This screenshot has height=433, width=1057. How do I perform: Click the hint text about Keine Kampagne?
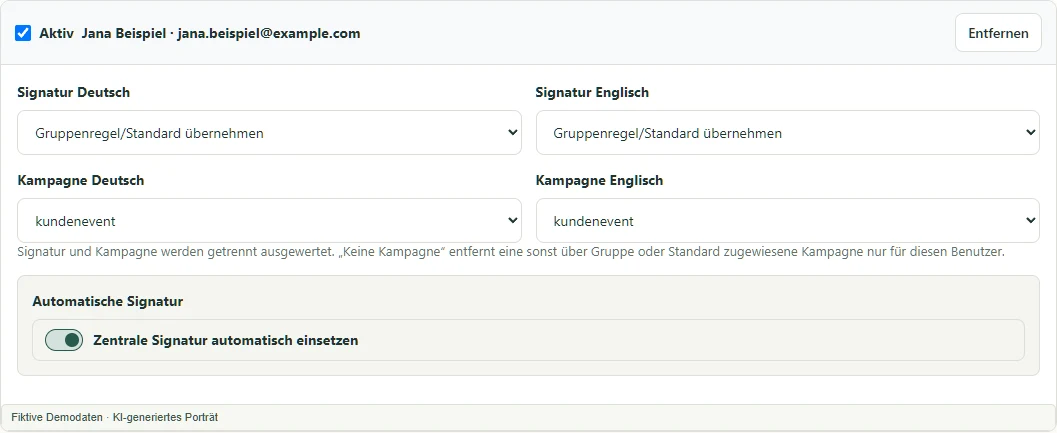[x=511, y=253]
